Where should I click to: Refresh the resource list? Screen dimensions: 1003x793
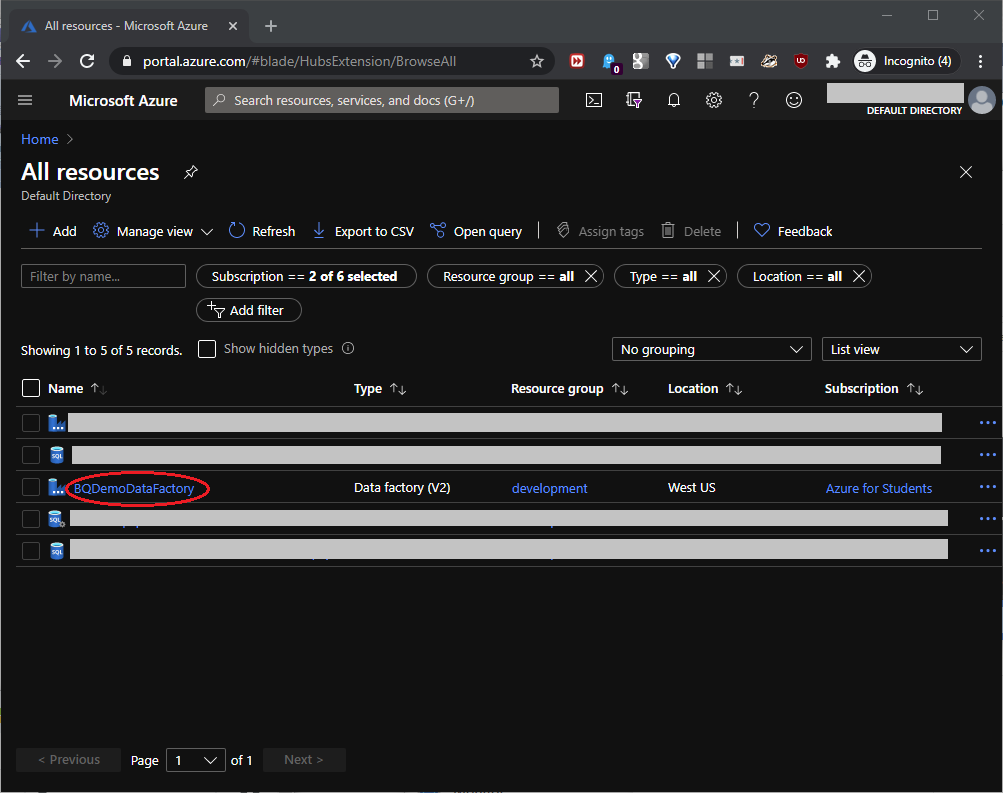262,231
